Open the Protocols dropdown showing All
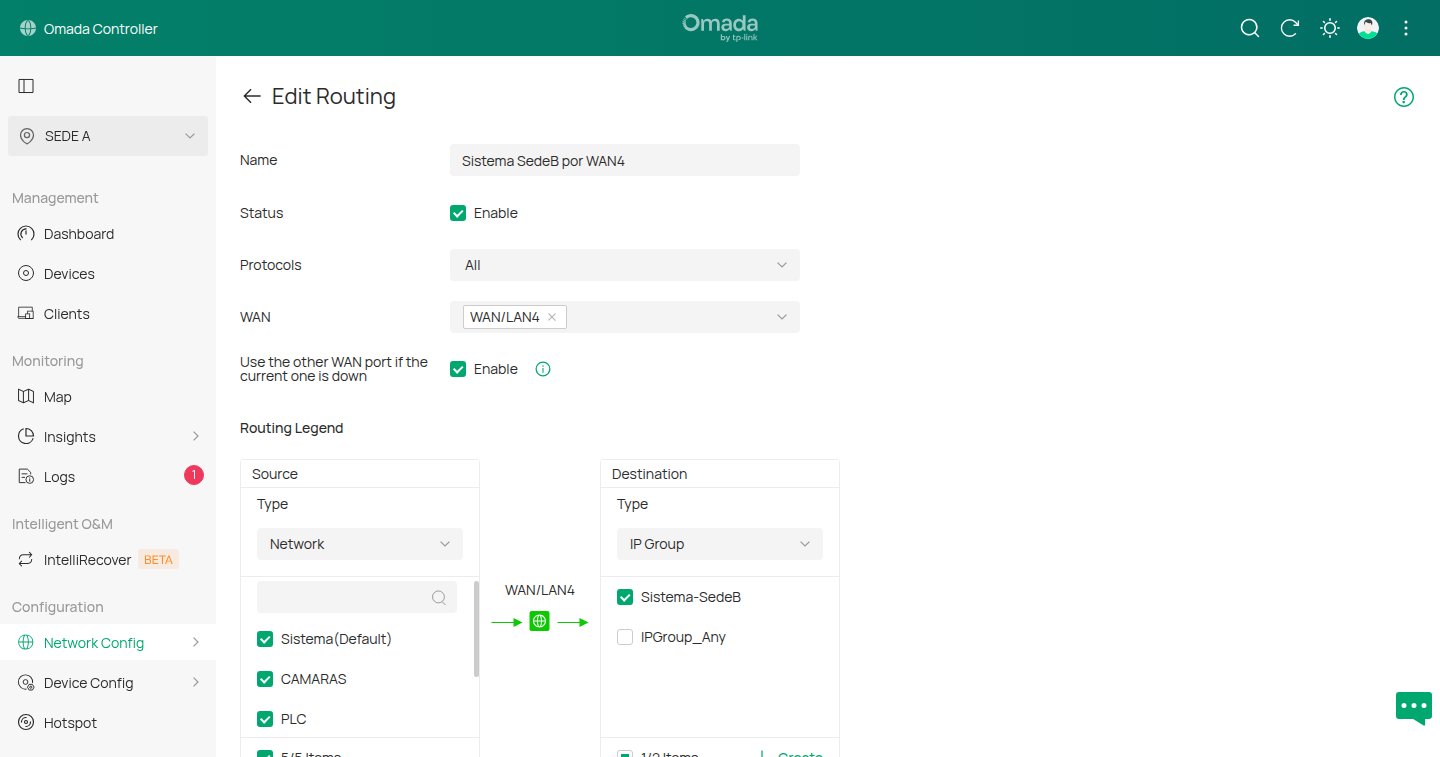The width and height of the screenshot is (1440, 757). point(625,265)
